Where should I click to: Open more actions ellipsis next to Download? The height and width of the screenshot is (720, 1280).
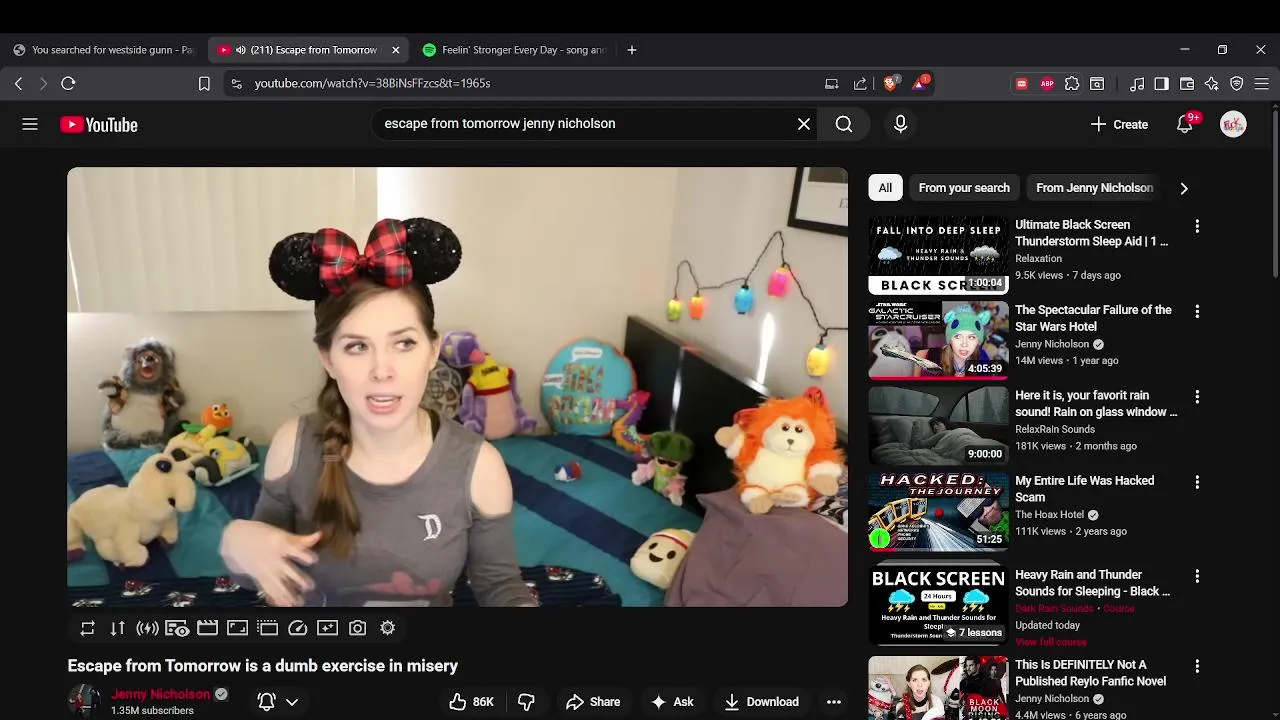834,702
